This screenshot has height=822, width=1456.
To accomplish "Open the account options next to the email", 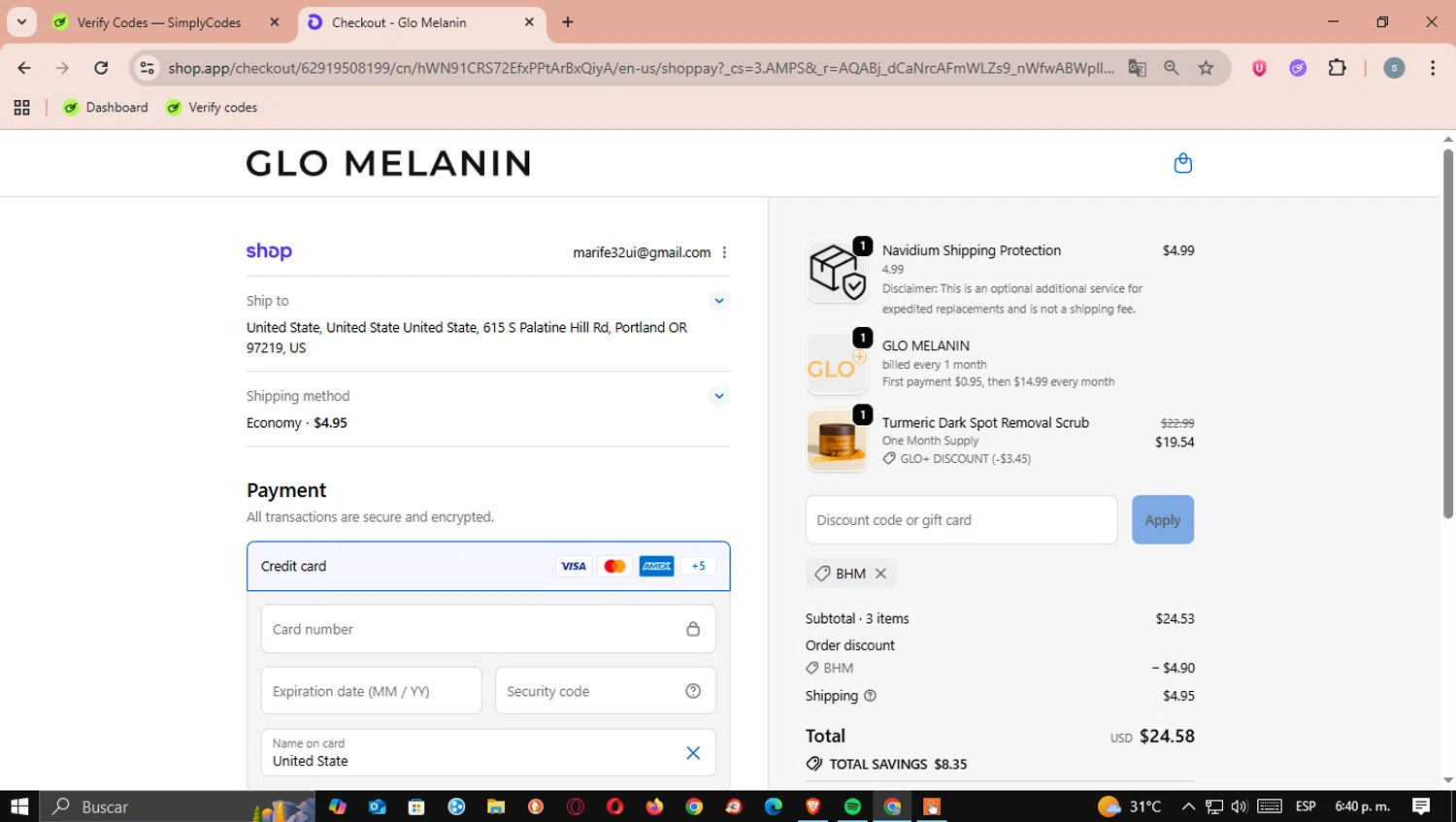I will coord(724,252).
